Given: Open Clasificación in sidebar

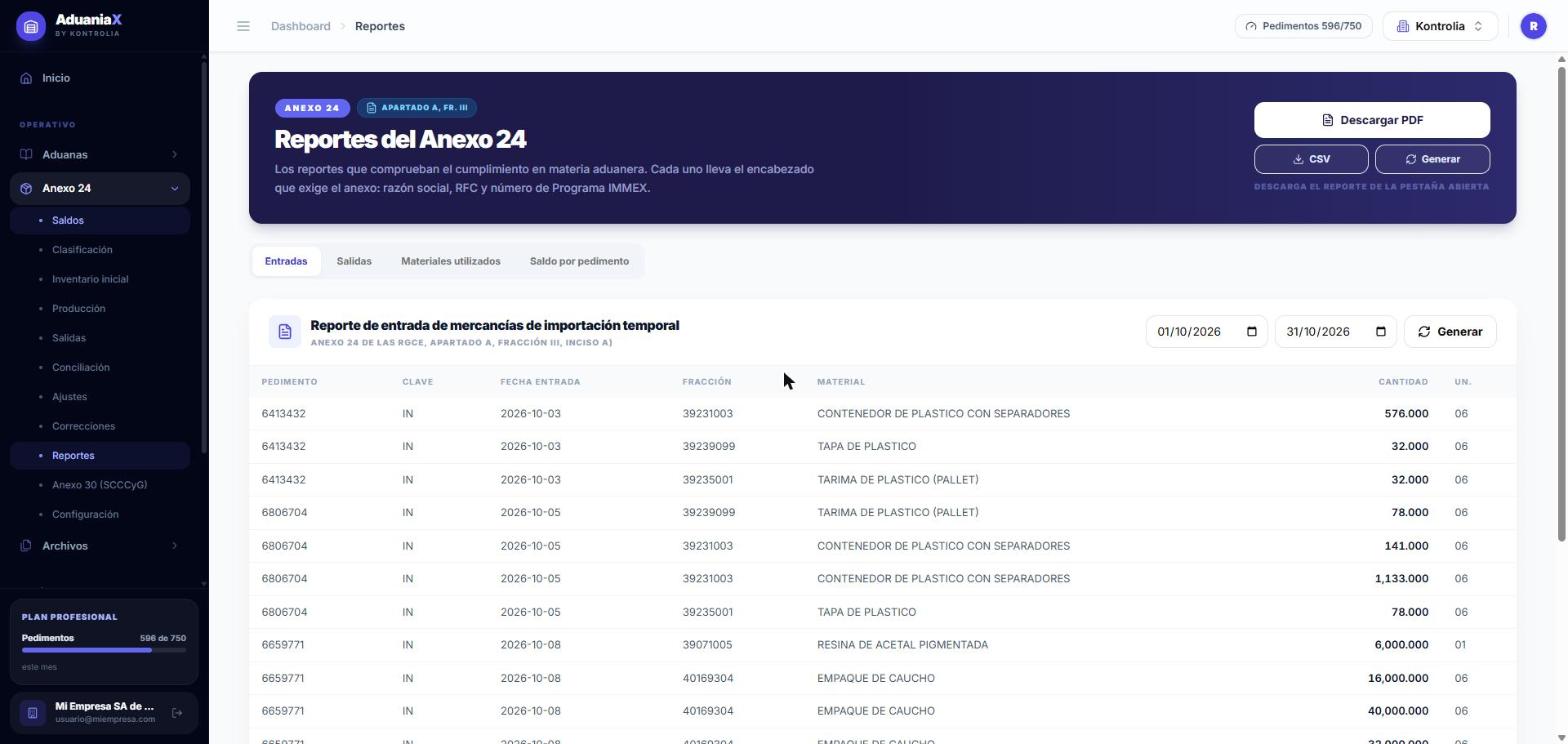Looking at the screenshot, I should coord(100,250).
